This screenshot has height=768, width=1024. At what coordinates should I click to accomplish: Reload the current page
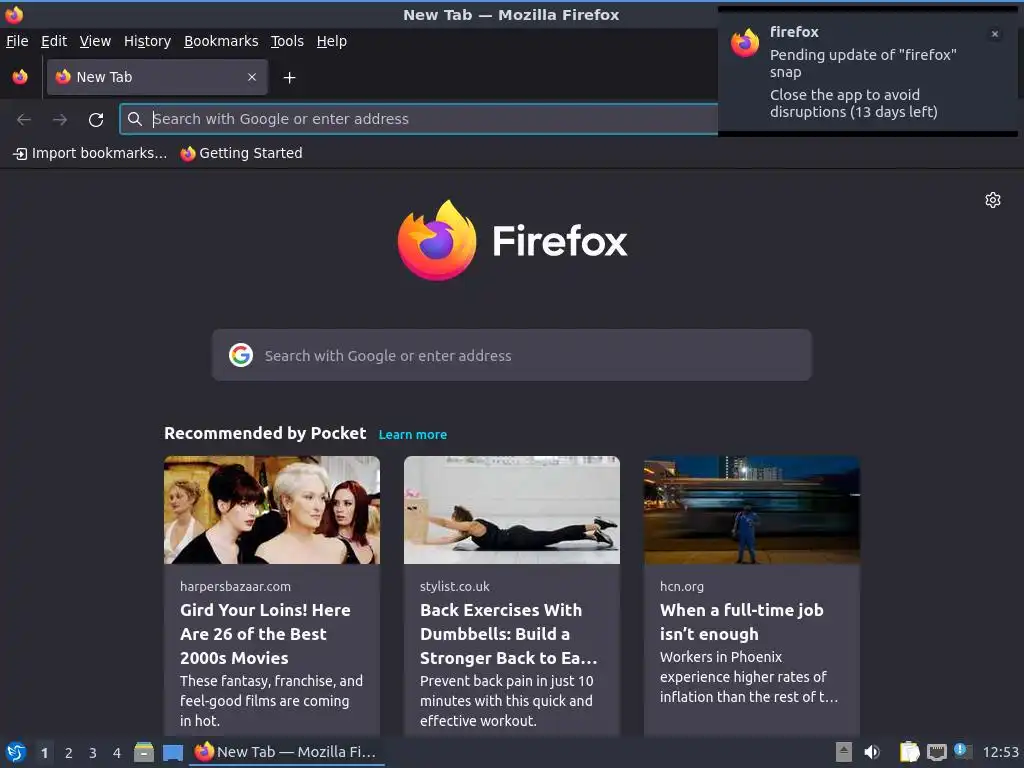pyautogui.click(x=96, y=120)
